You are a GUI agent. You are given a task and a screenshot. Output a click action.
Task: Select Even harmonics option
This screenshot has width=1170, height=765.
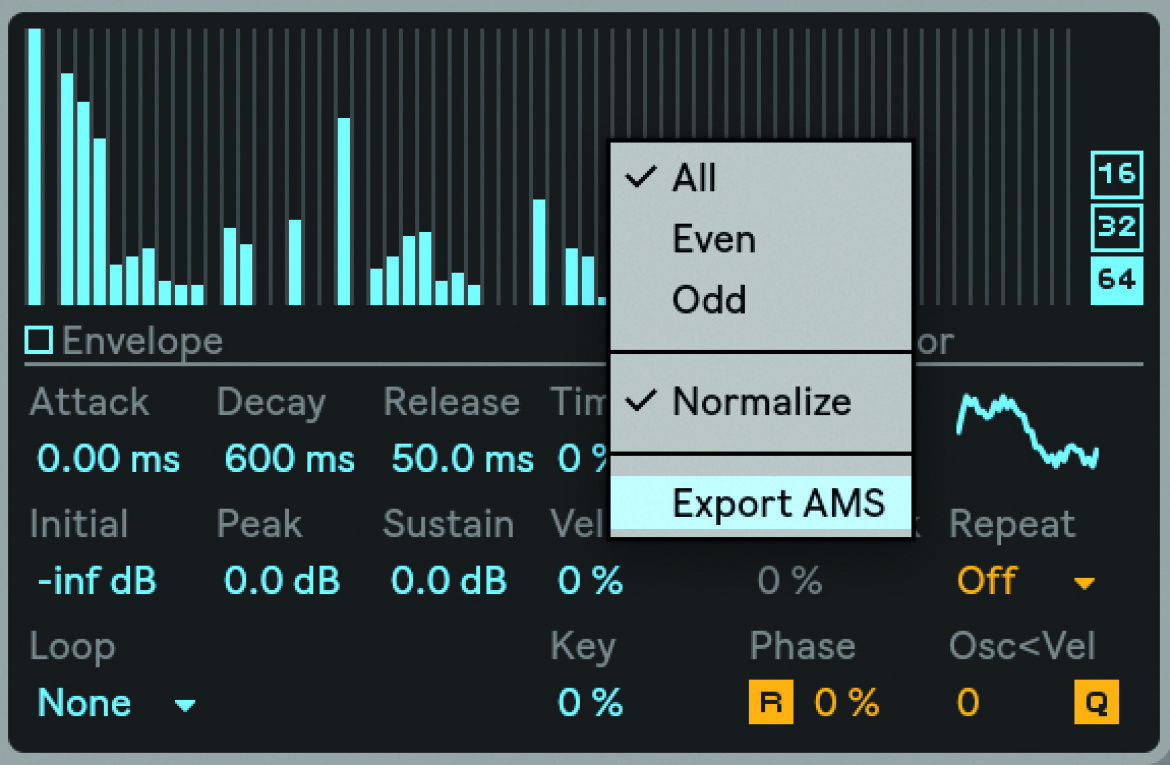click(761, 239)
